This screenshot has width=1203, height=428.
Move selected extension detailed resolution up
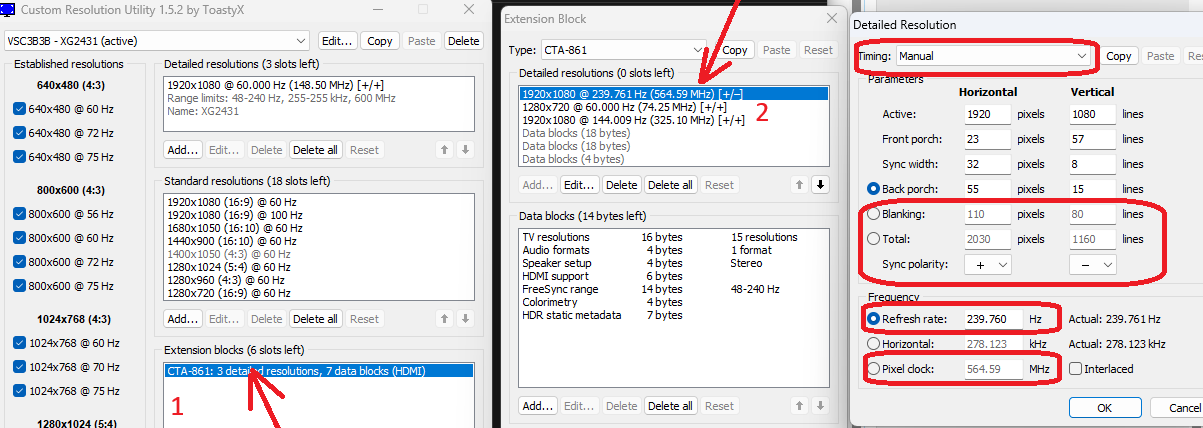pos(799,184)
